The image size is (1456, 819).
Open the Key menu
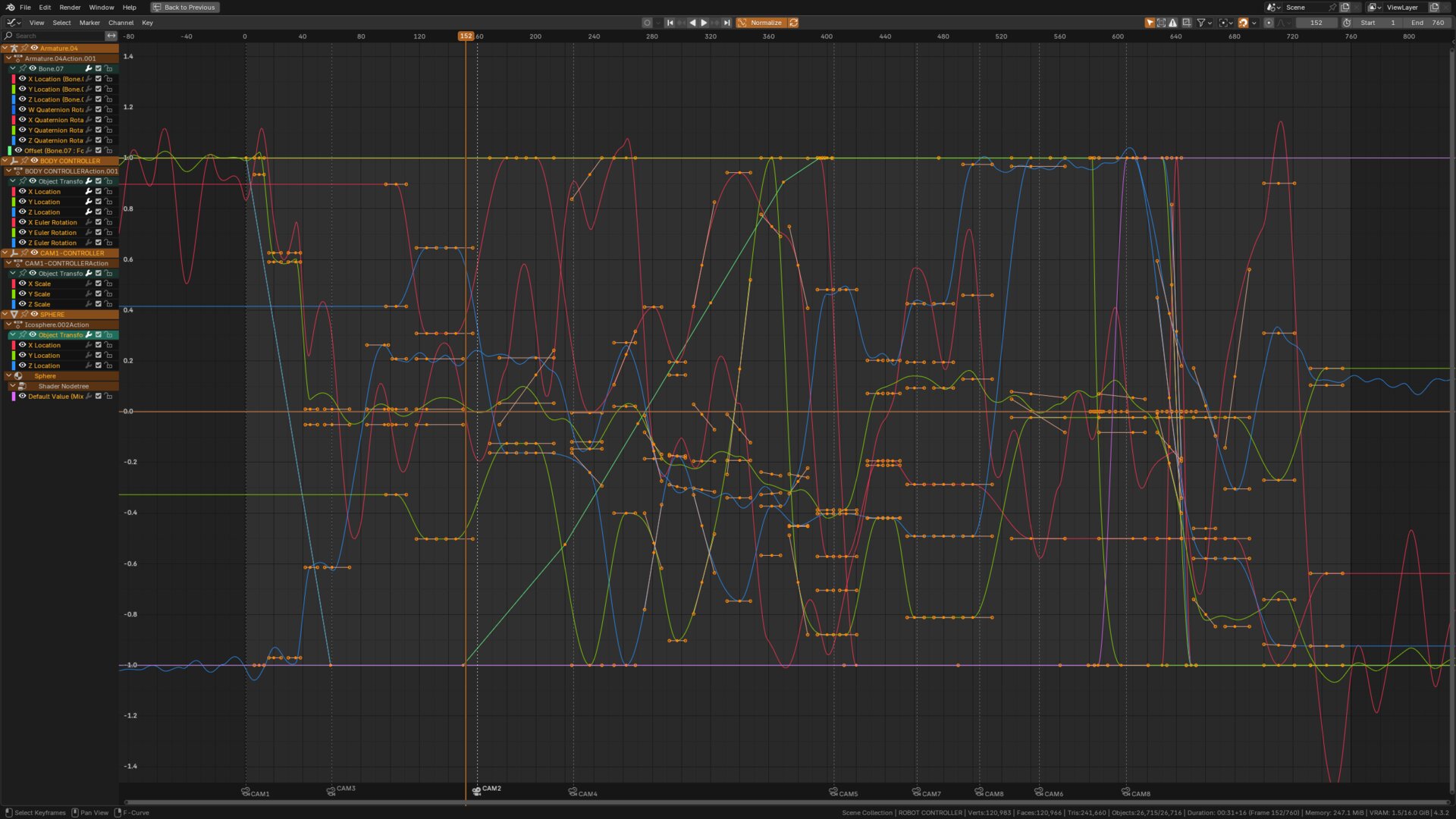pos(147,23)
